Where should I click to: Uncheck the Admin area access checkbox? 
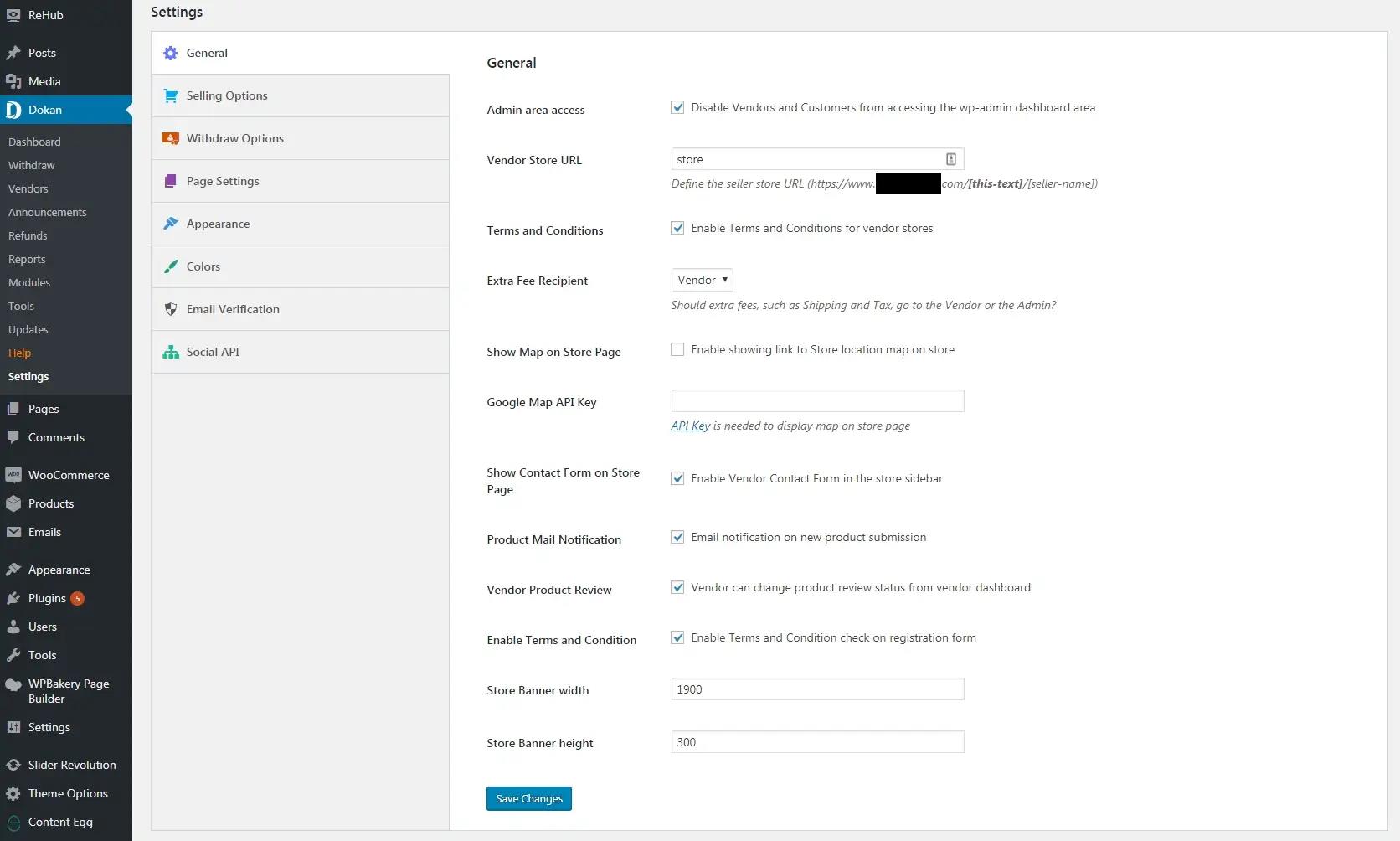(x=677, y=107)
